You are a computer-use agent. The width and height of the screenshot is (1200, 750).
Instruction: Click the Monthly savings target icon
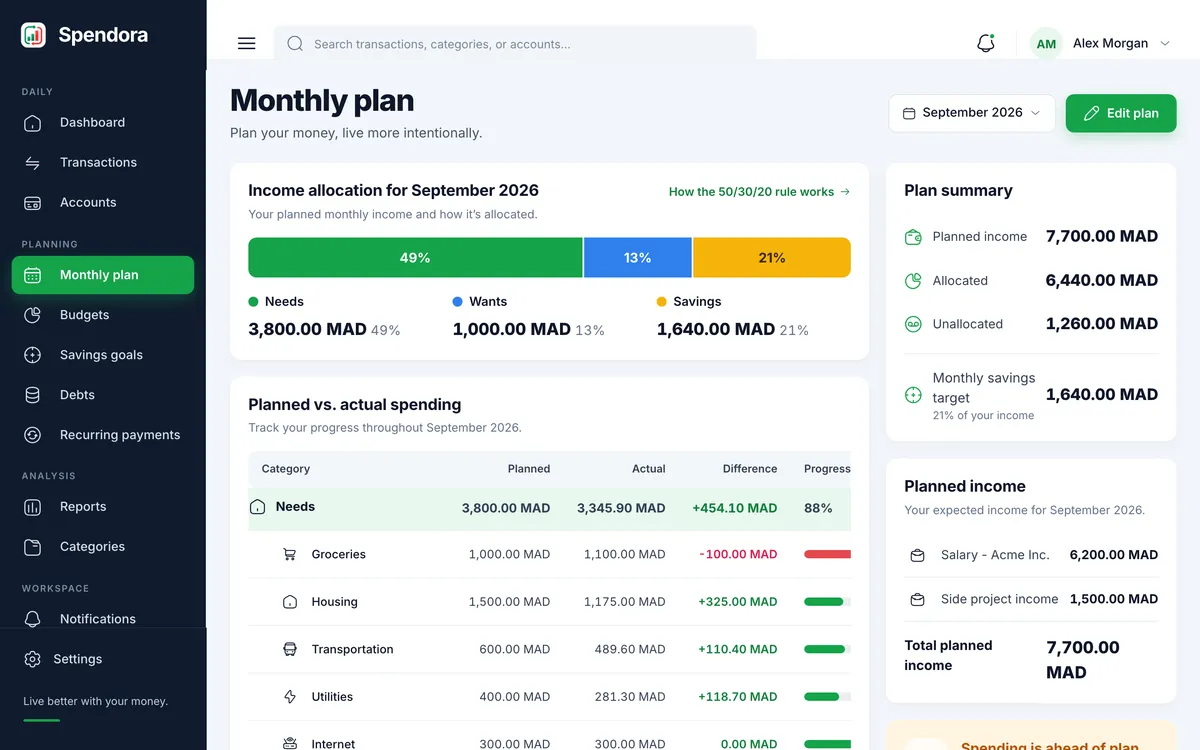tap(913, 395)
